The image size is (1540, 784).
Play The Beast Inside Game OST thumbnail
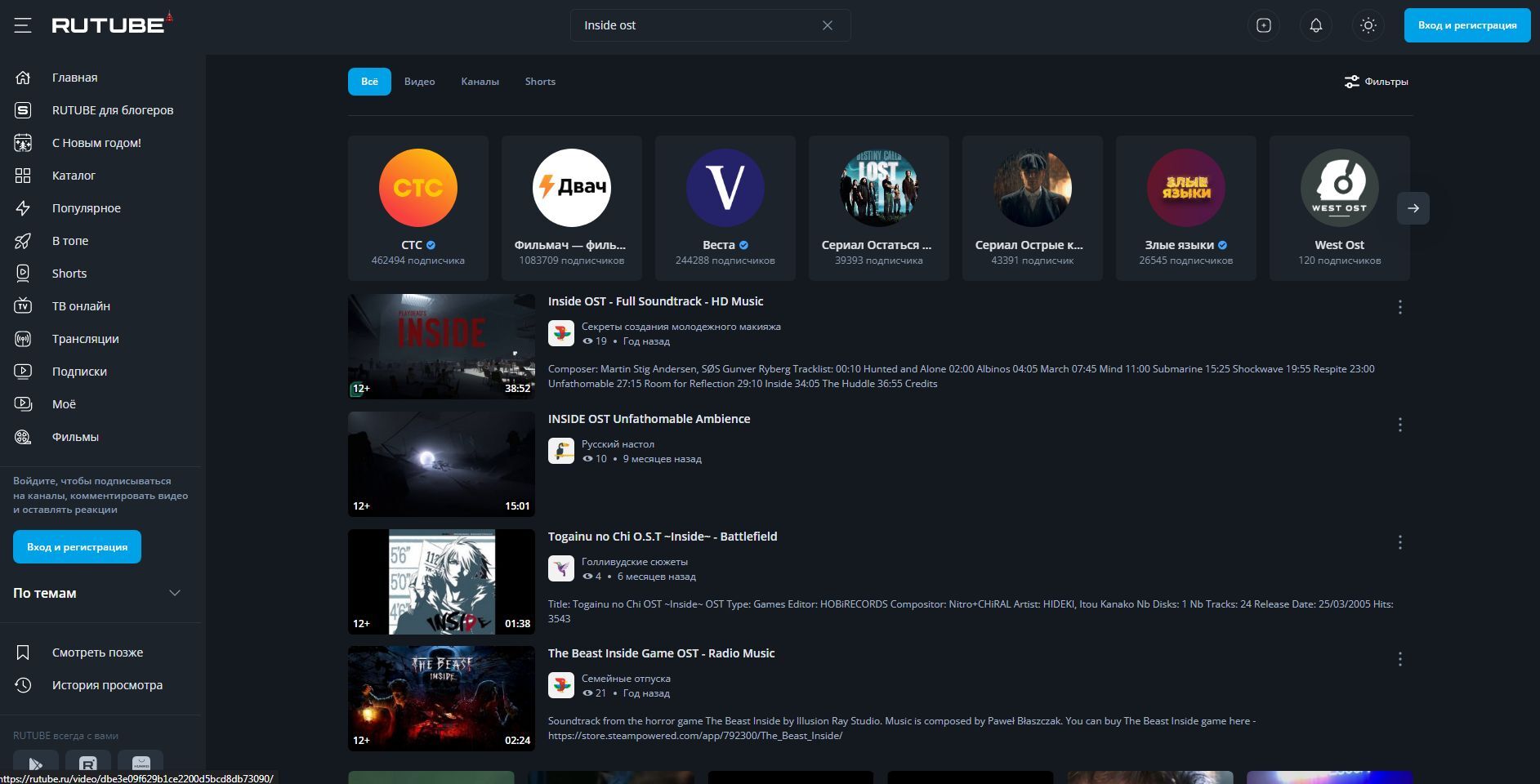click(x=441, y=698)
